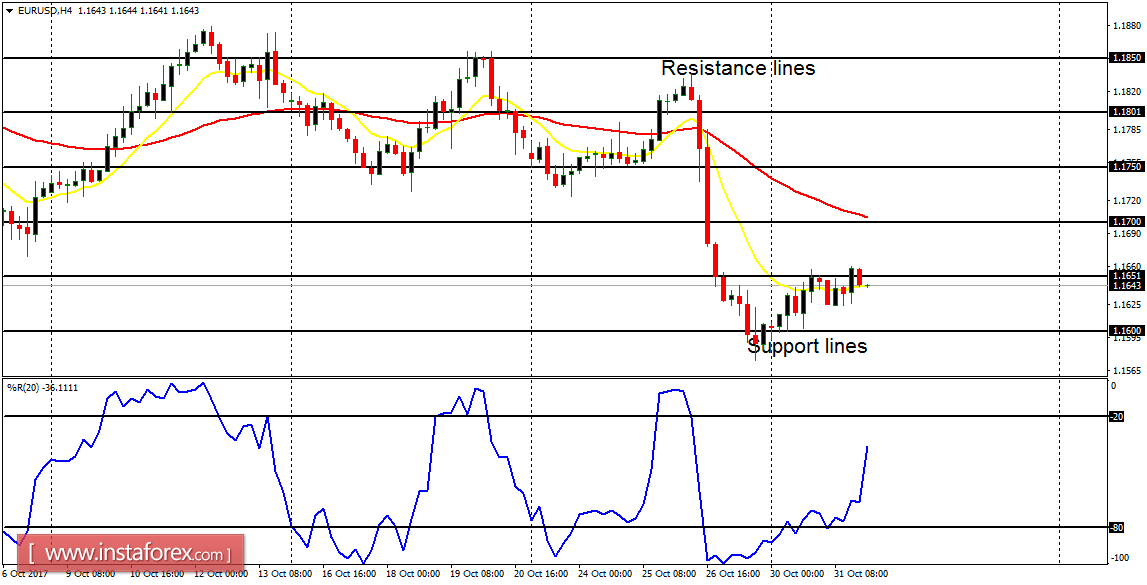This screenshot has width=1147, height=585.
Task: Click the -80 oversold level label
Action: point(1119,526)
